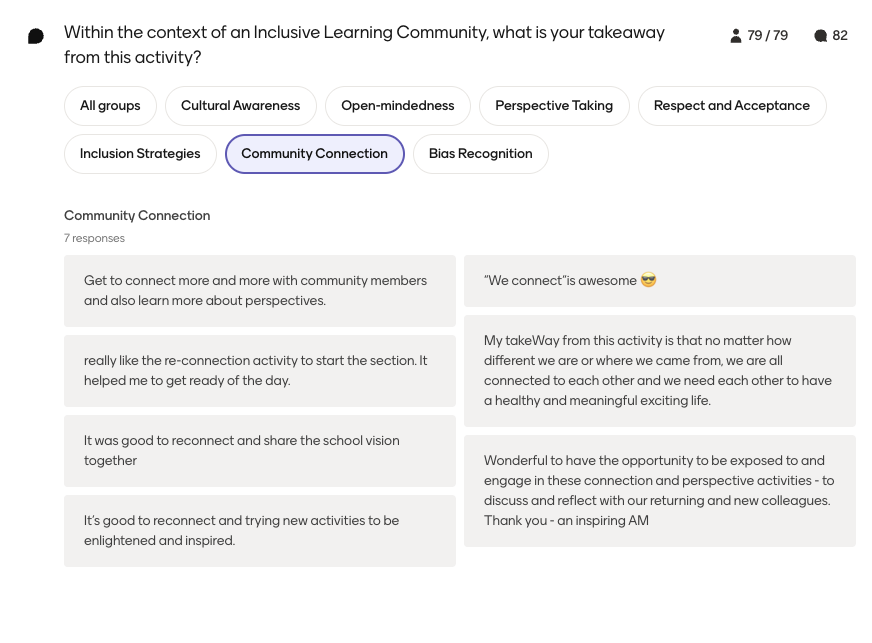Viewport: 872px width, 643px height.
Task: Select the Open-mindedness group chip
Action: point(398,106)
